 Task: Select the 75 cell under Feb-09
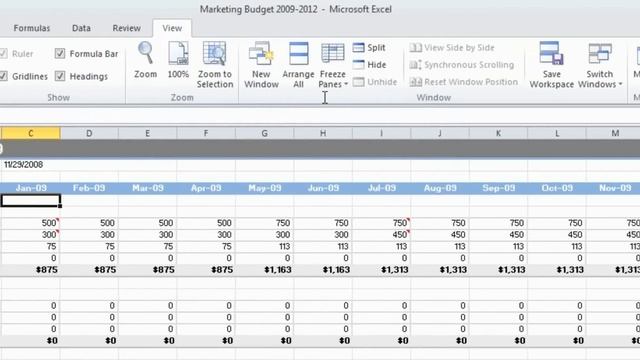click(89, 247)
